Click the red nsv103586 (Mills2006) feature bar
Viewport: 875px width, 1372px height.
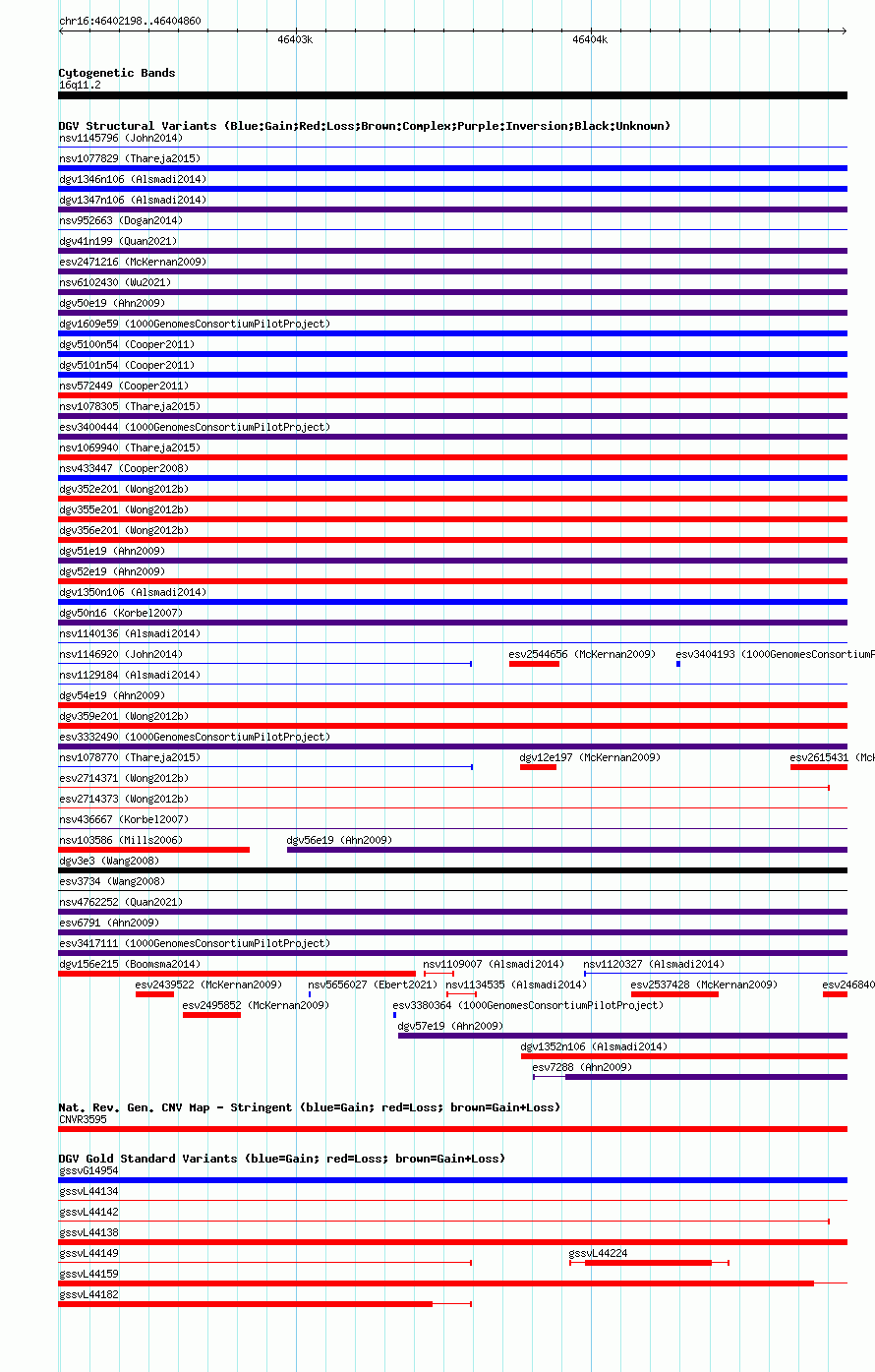[154, 850]
